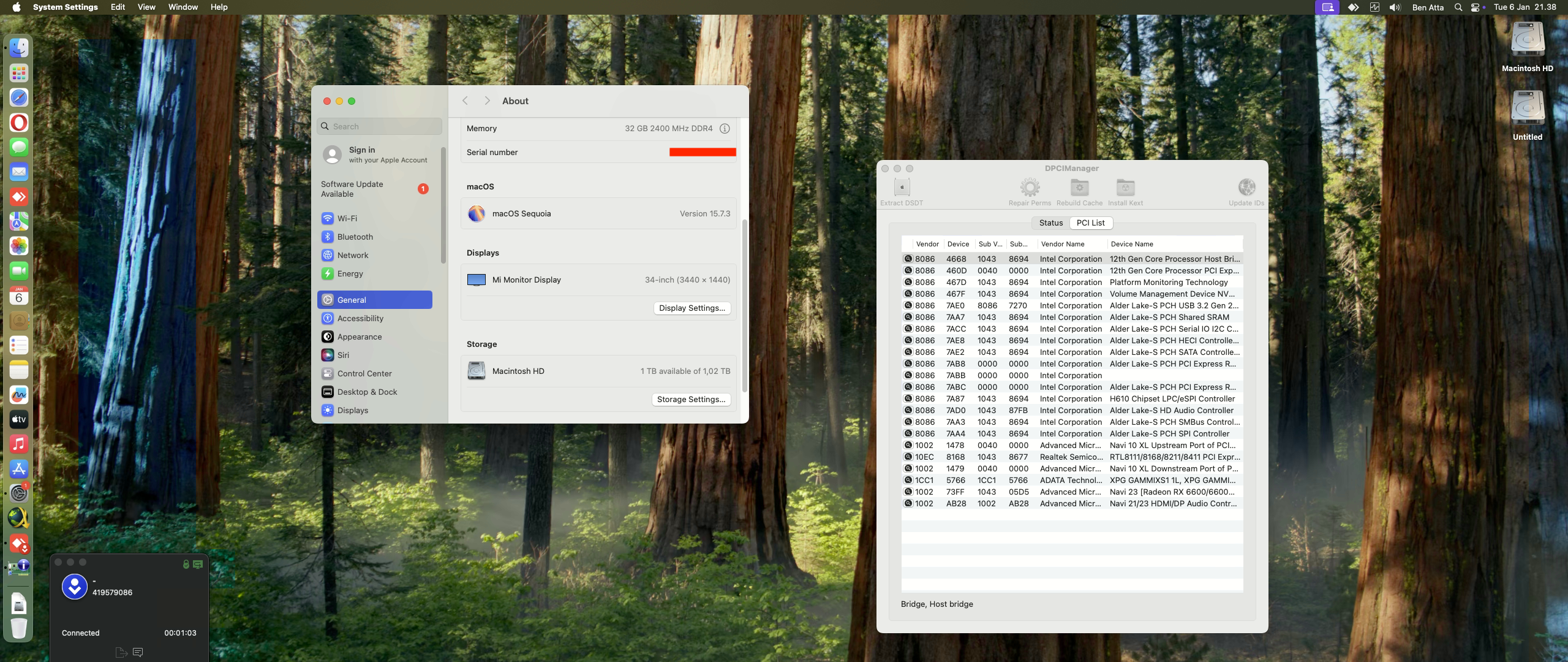Open Display Settings in About pane

pos(692,308)
